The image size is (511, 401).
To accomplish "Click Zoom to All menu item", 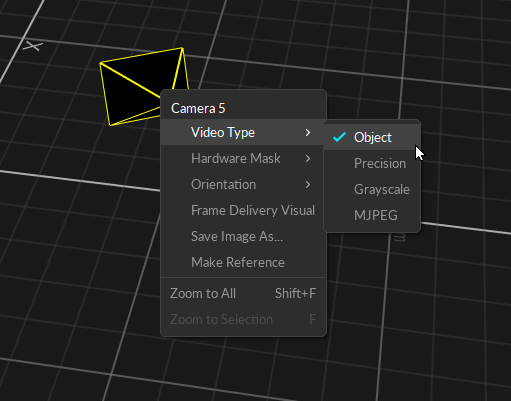I will pyautogui.click(x=243, y=293).
